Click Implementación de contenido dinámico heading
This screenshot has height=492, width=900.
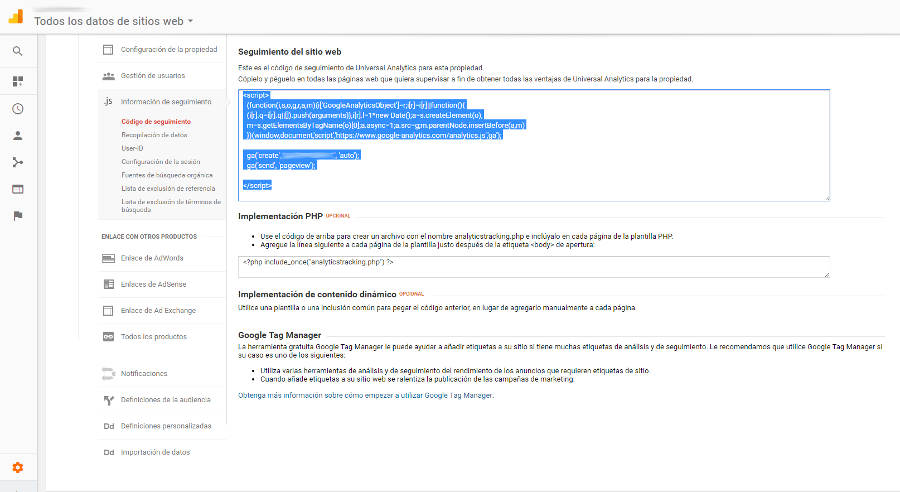click(317, 294)
